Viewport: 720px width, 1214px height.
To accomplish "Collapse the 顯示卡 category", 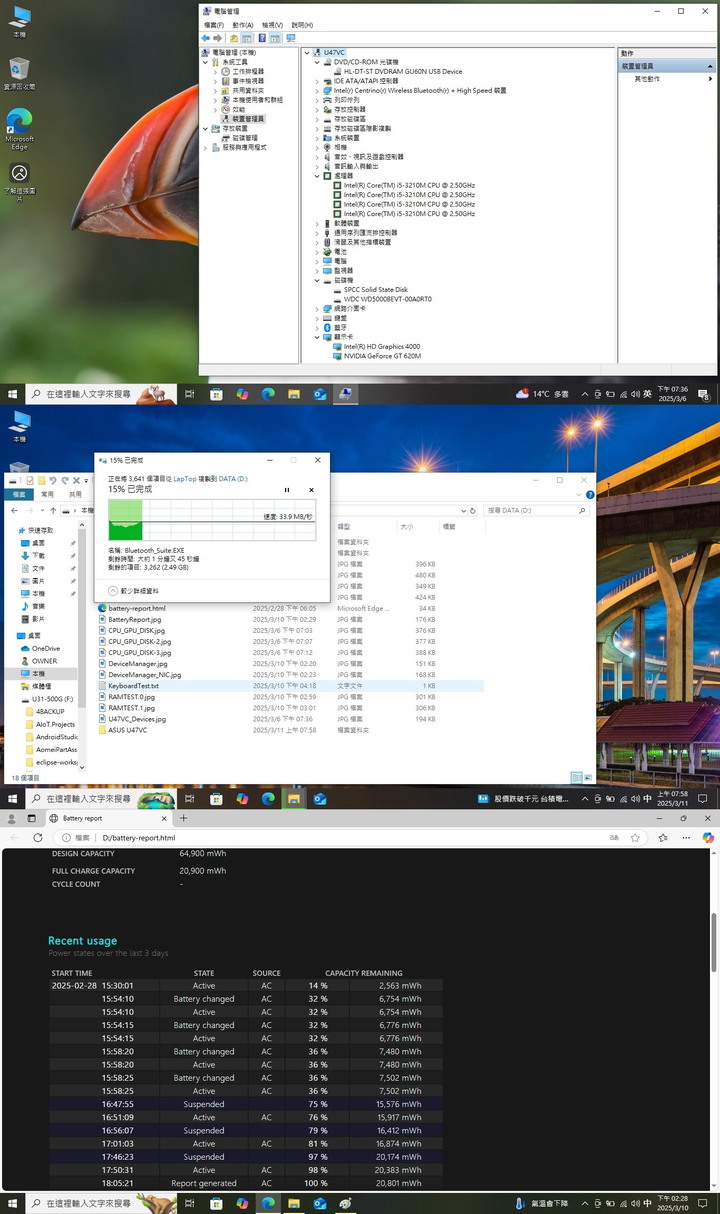I will point(317,337).
